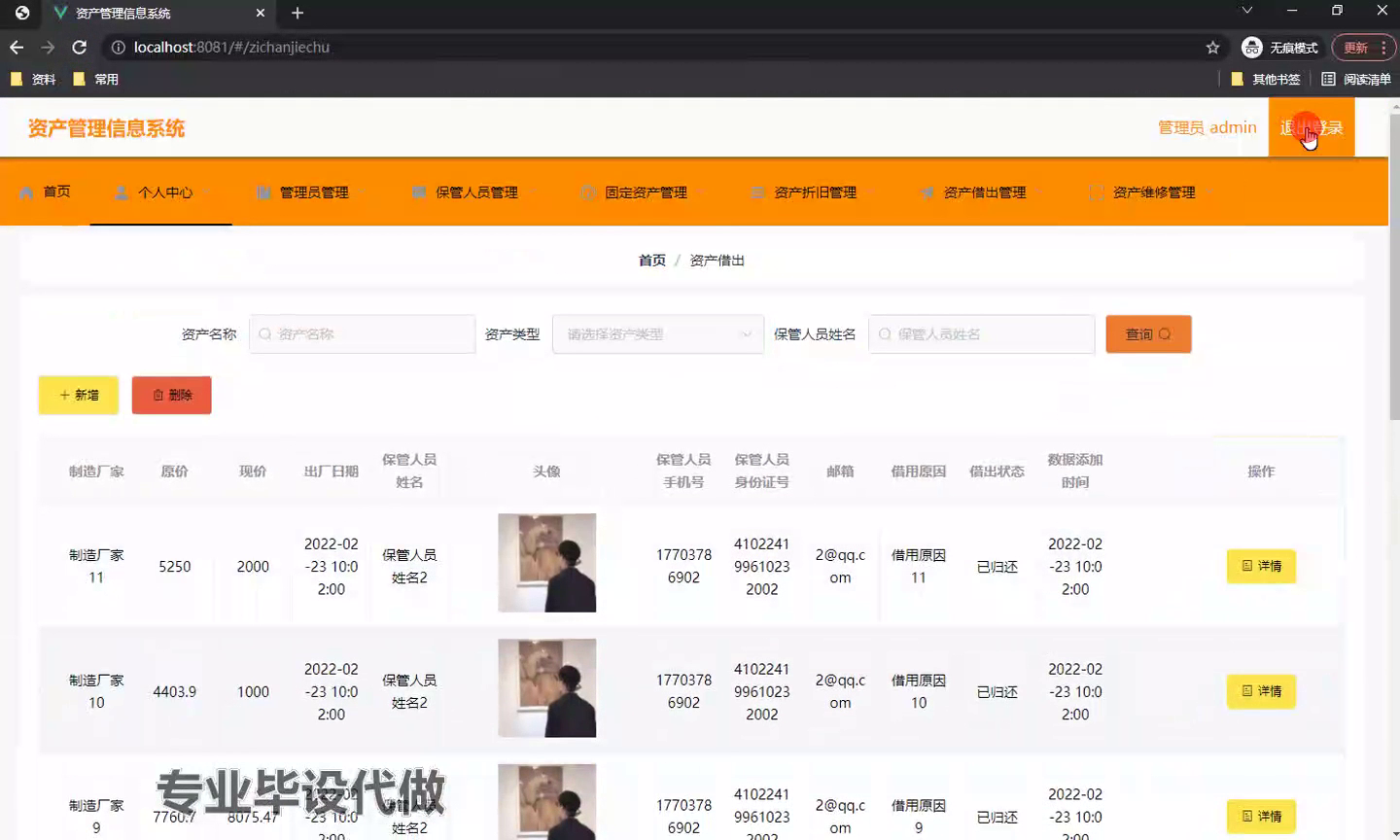This screenshot has height=840, width=1400.
Task: Click avatar thumbnail in 制造厂家10 row
Action: 547,688
